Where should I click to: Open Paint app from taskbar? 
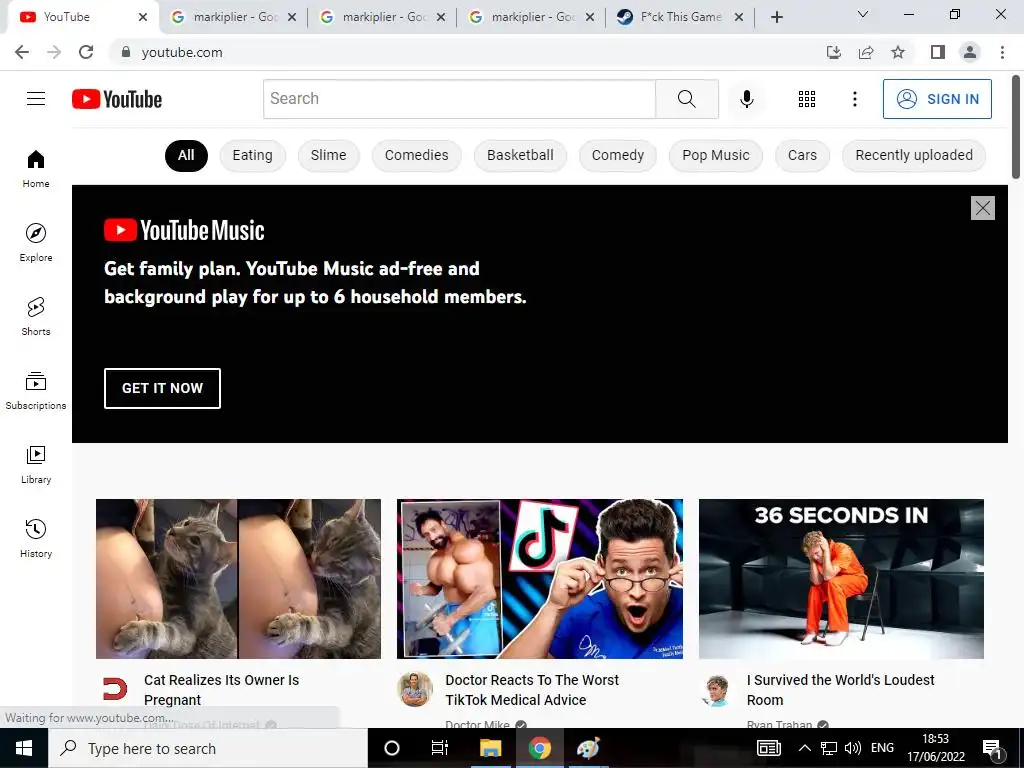(x=588, y=748)
